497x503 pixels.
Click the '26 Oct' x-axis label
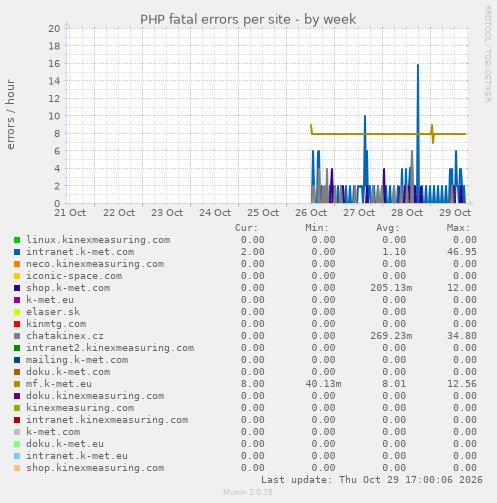coord(311,213)
